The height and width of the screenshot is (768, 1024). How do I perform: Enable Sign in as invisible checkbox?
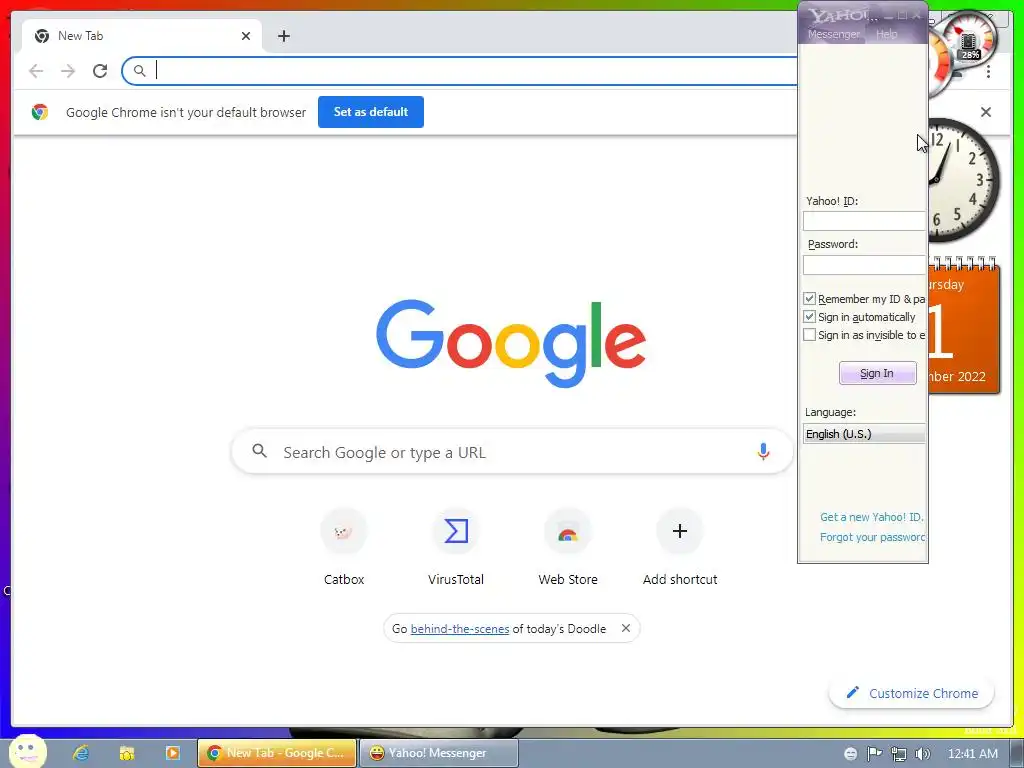(809, 335)
